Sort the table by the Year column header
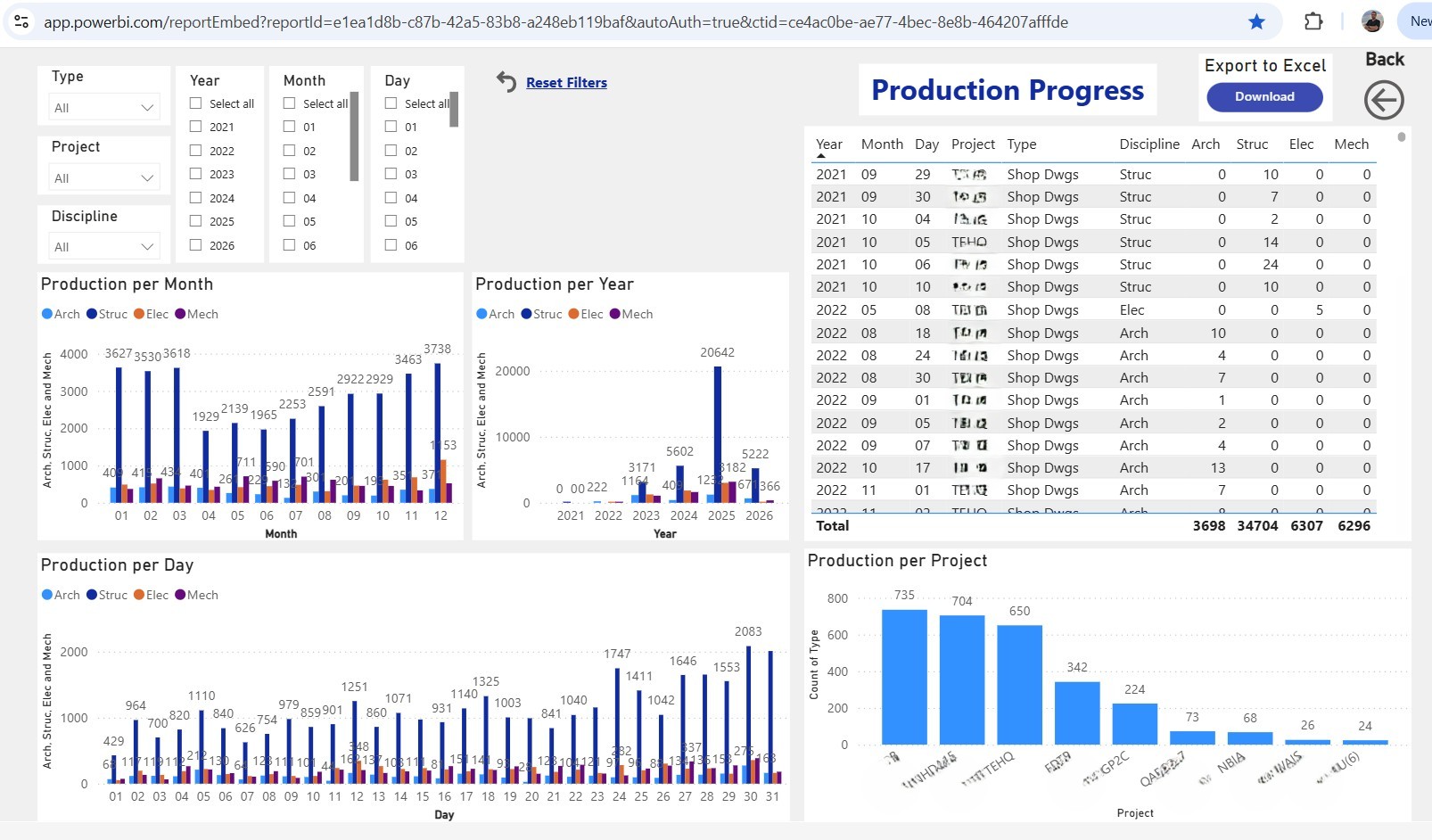The image size is (1432, 840). point(828,144)
